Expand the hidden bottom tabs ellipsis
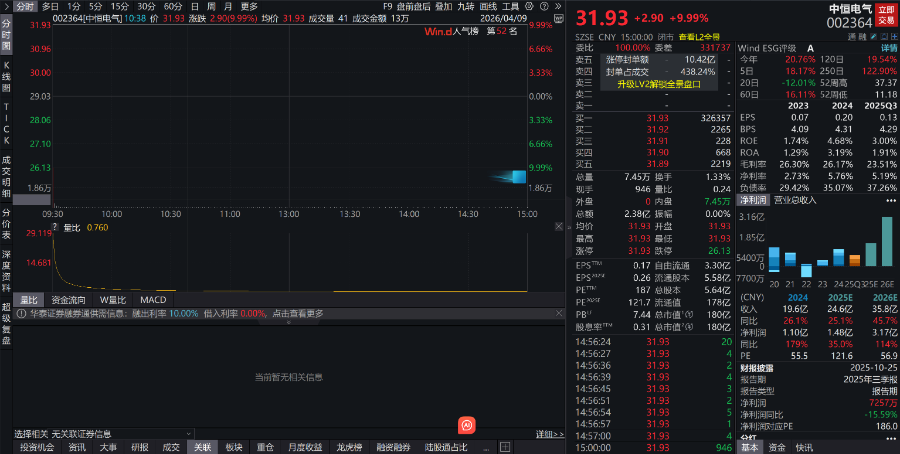Viewport: 900px width, 454px height. coord(487,447)
